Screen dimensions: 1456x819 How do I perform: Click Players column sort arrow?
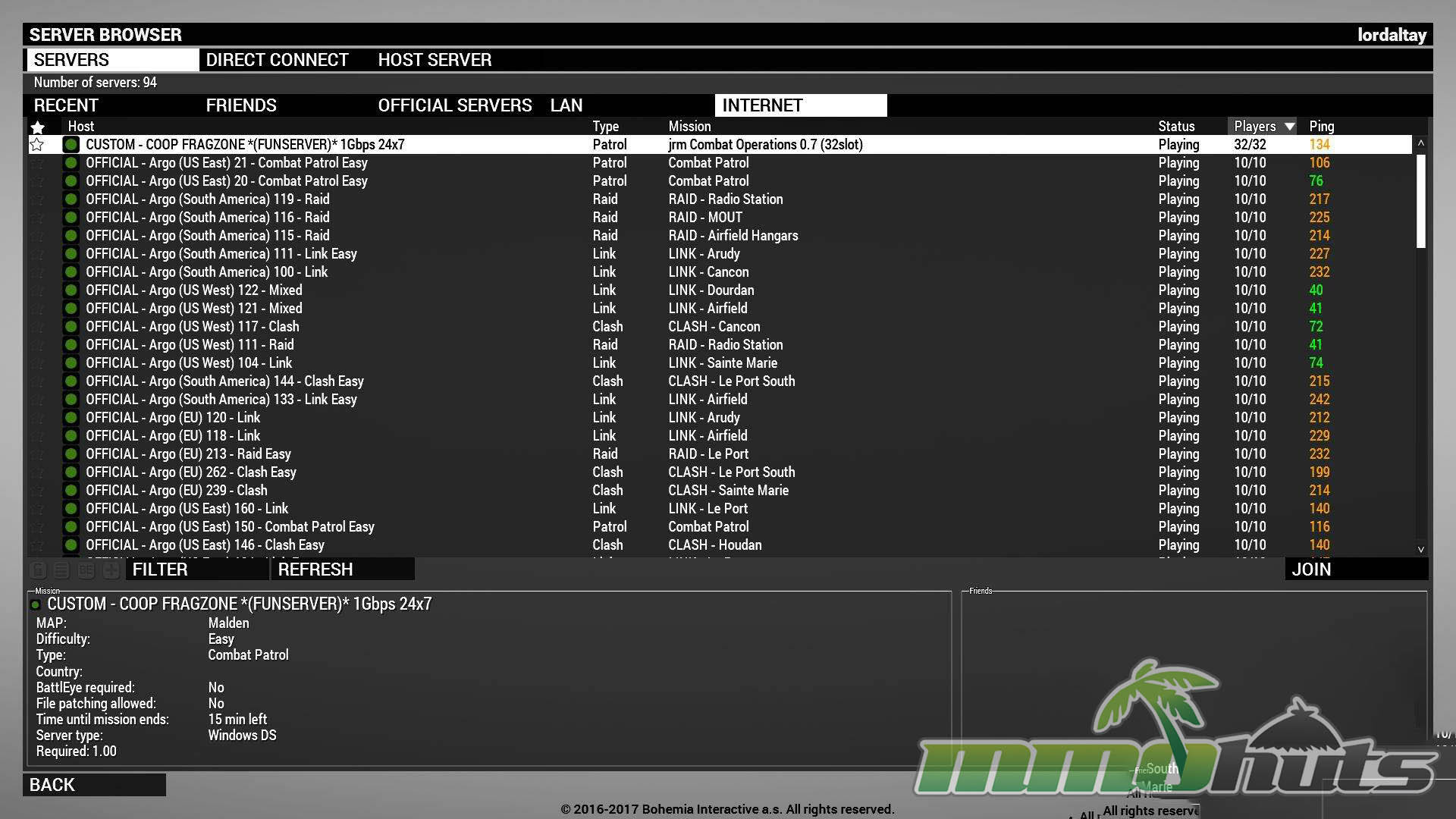tap(1289, 127)
